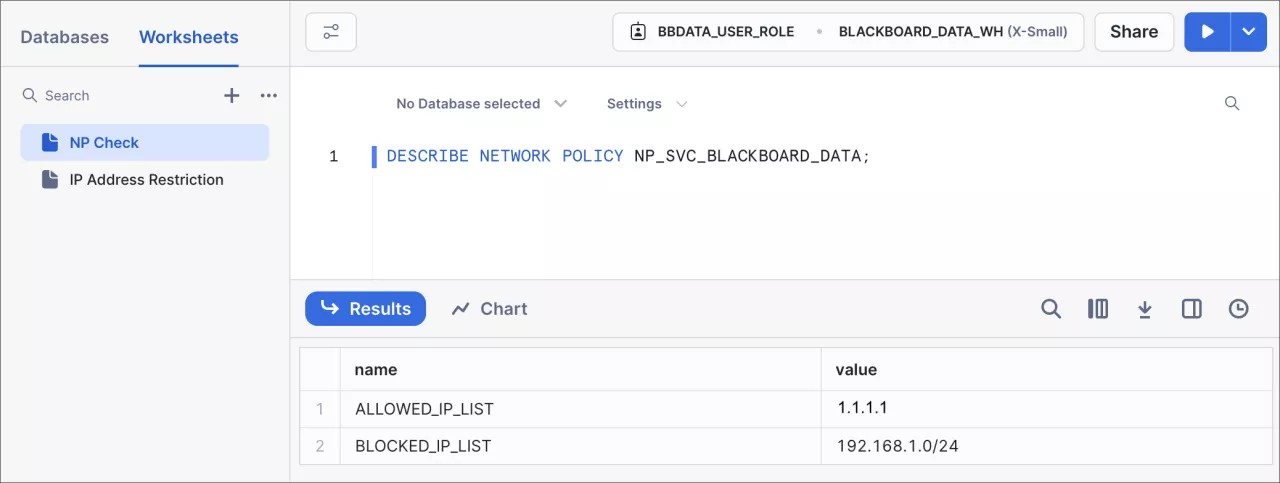Run the query with the play button
1280x483 pixels.
tap(1207, 32)
